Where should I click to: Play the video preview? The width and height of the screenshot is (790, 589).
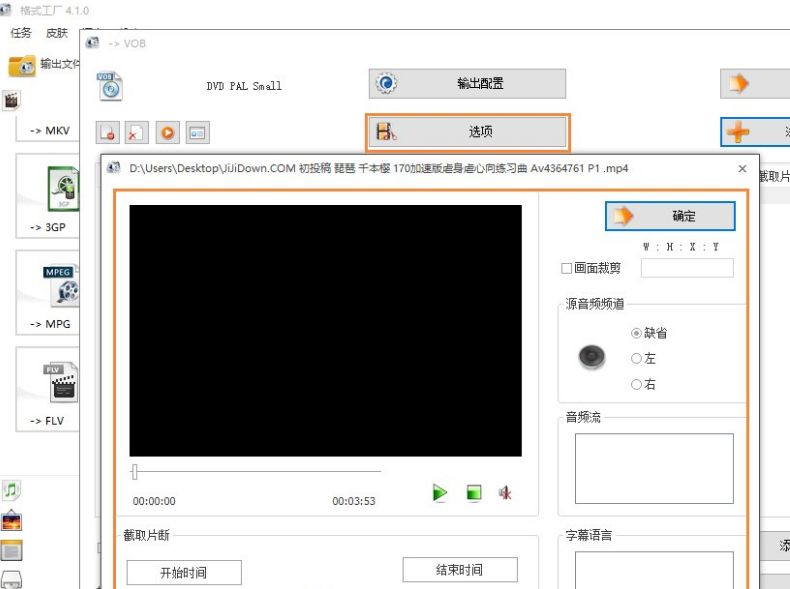click(x=440, y=492)
